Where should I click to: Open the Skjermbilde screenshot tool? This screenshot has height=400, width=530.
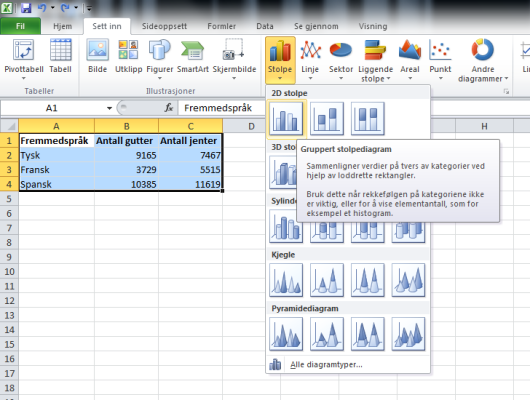[x=234, y=60]
